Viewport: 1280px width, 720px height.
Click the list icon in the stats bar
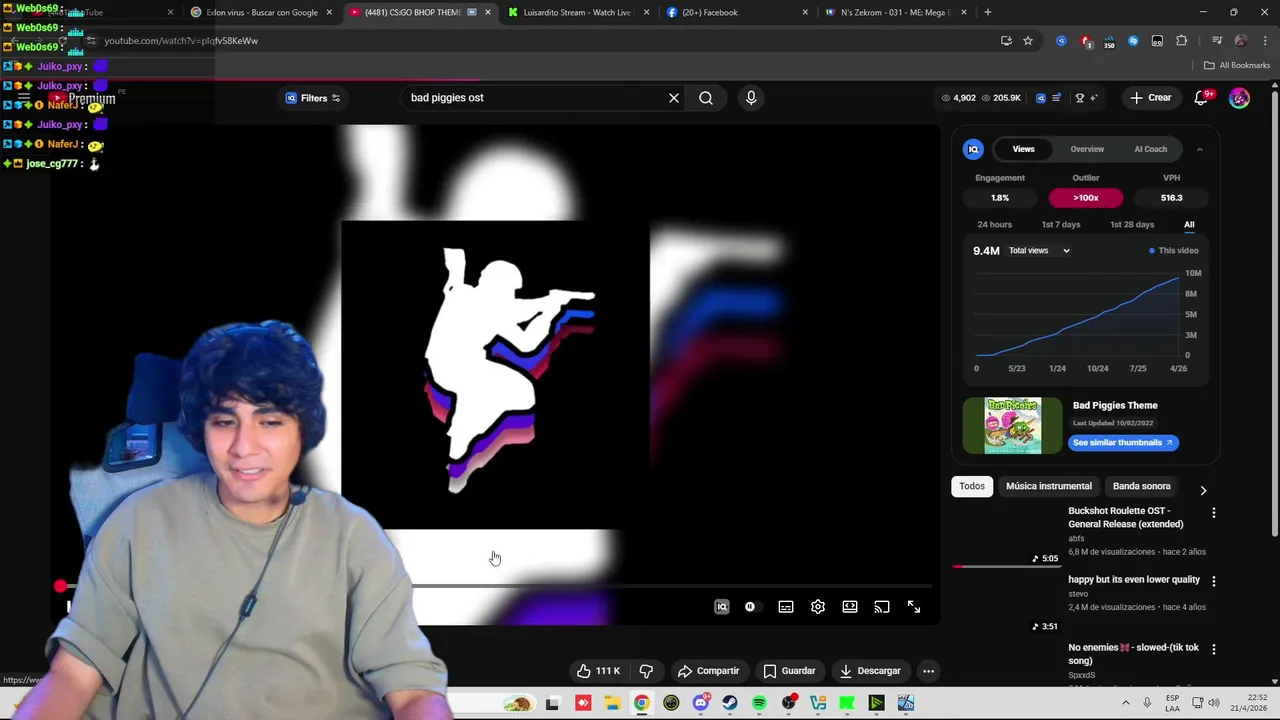point(1056,98)
